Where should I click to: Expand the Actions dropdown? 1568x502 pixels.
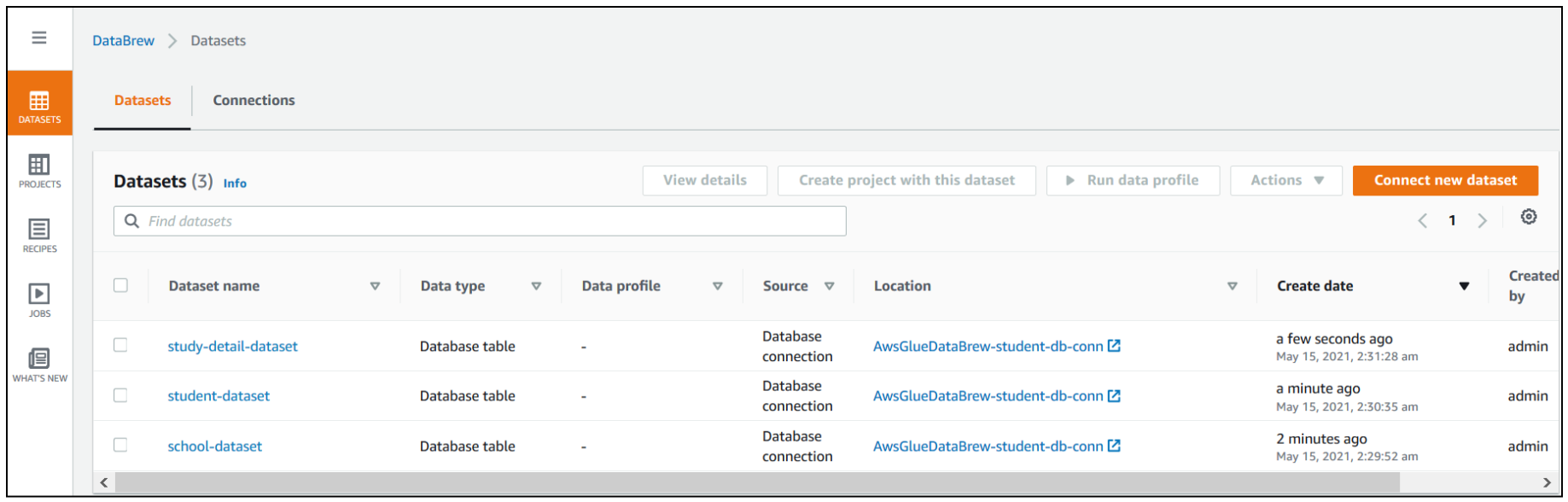(x=1285, y=180)
